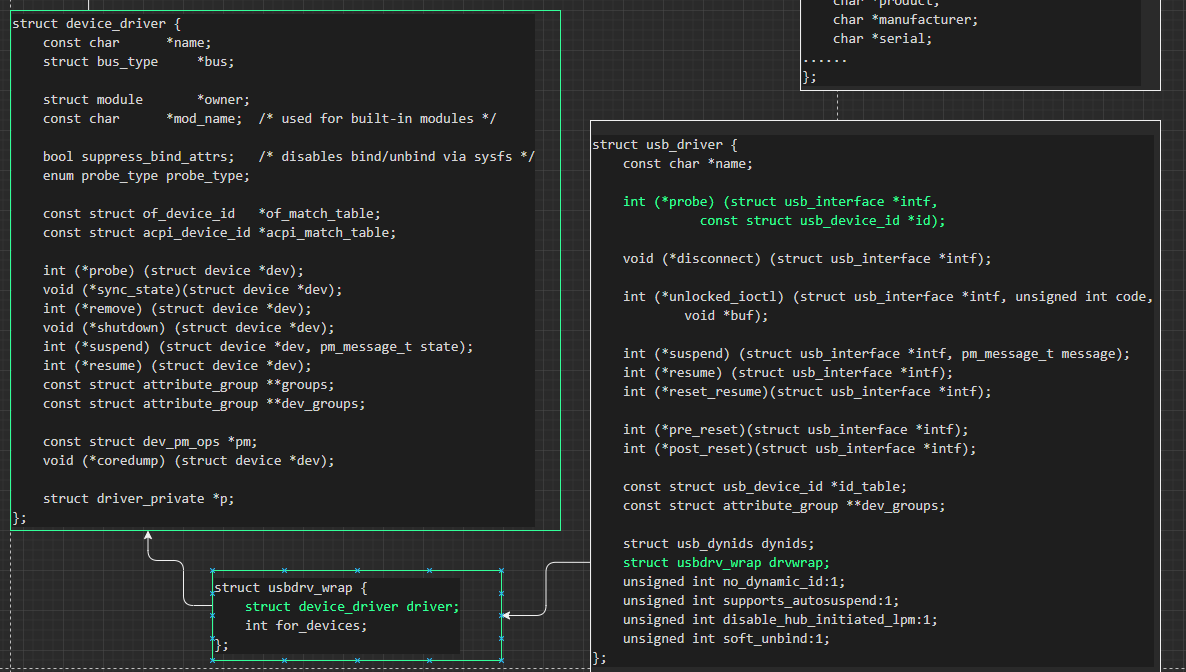The width and height of the screenshot is (1186, 672).
Task: Select 'void (*shutdown) (struct device *dev);'
Action: pyautogui.click(x=188, y=328)
